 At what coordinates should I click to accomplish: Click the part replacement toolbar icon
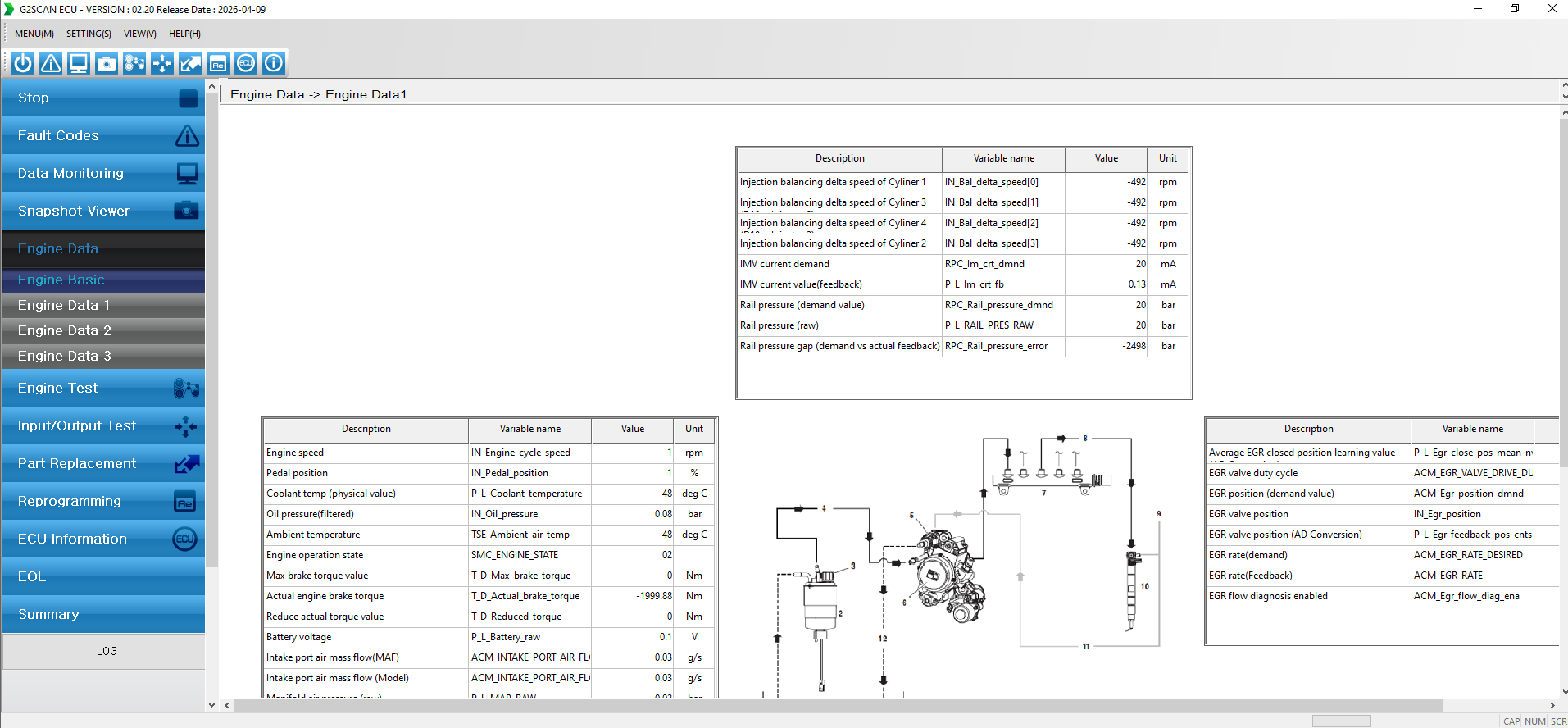click(190, 63)
